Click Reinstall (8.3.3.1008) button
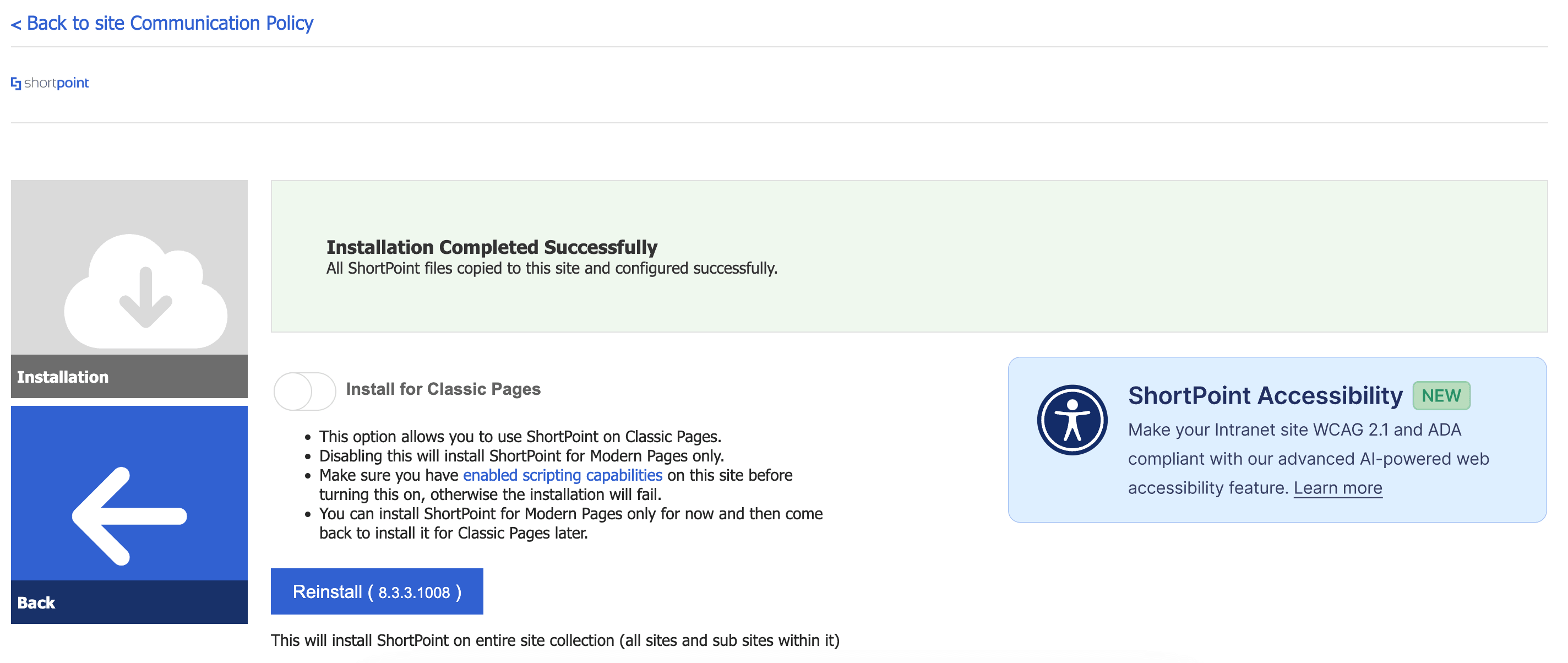The image size is (1568, 663). click(377, 591)
